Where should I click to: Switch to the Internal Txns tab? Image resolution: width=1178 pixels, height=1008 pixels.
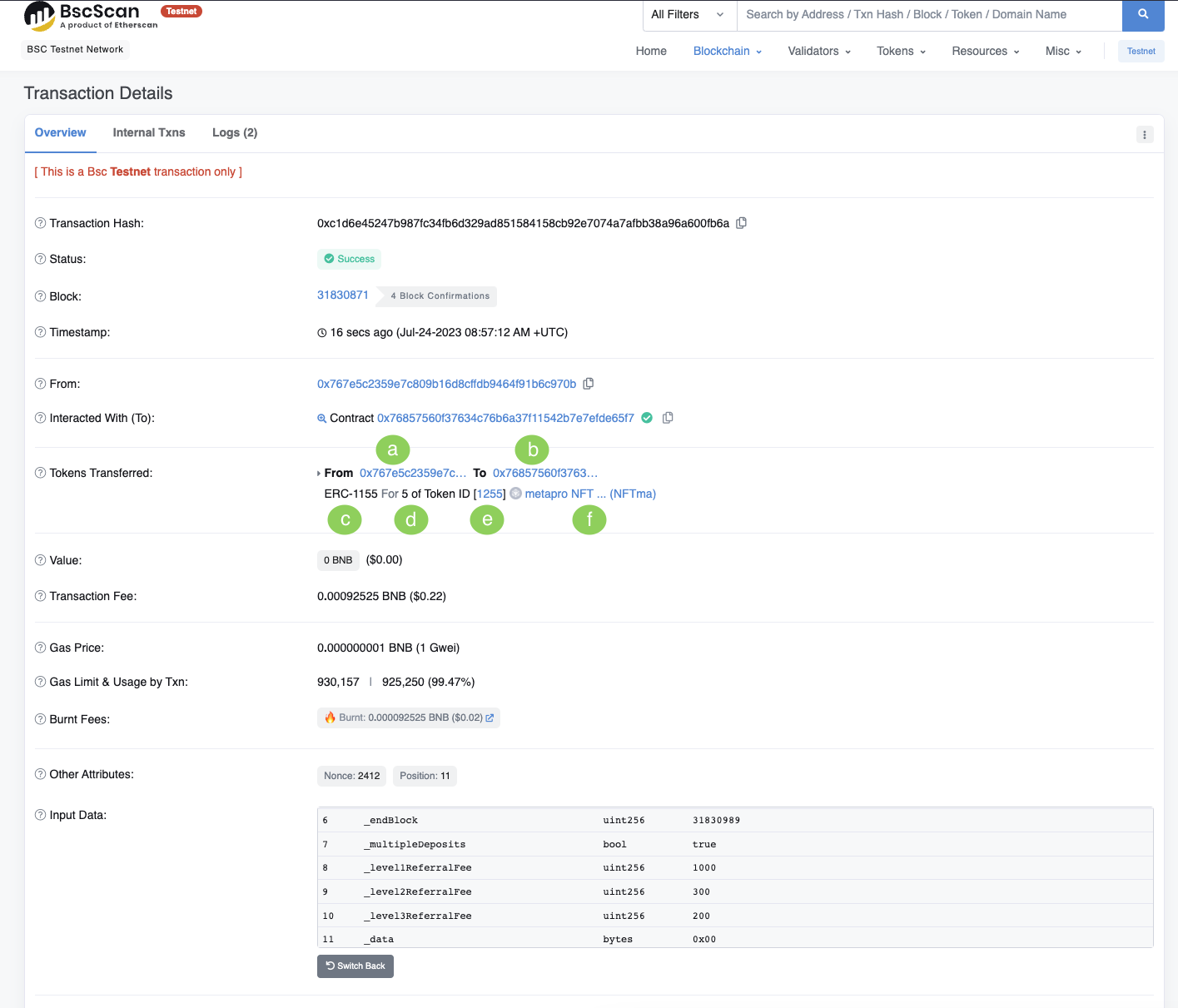149,132
